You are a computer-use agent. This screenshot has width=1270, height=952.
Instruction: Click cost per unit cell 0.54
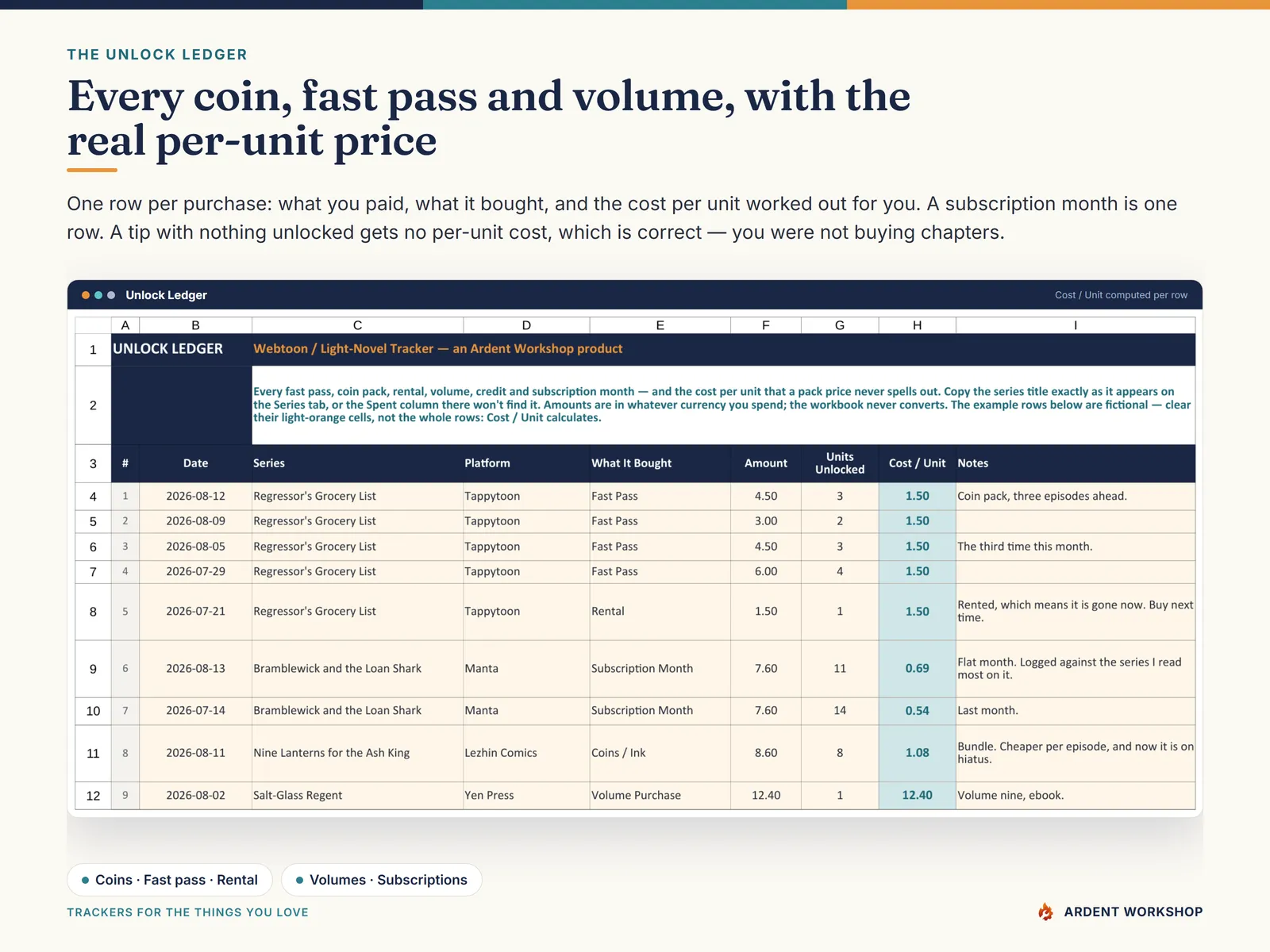coord(917,711)
